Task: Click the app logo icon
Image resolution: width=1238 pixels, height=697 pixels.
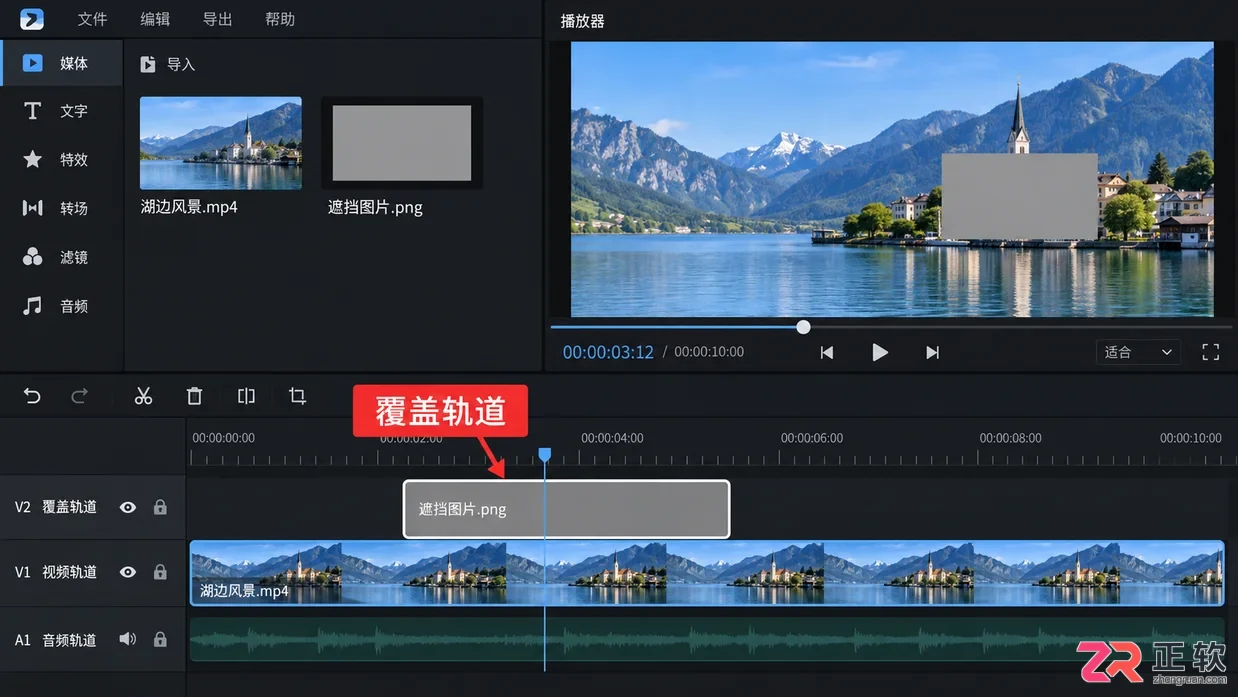Action: coord(32,19)
